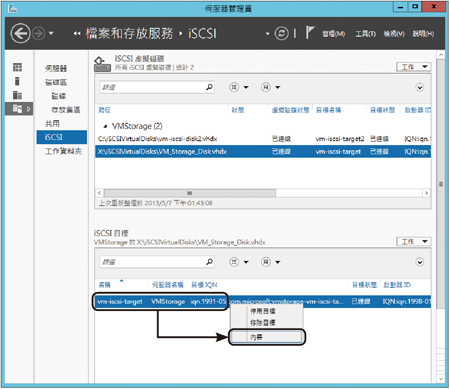This screenshot has height=389, width=450.
Task: Expand the targets filter criteria chevron
Action: click(x=420, y=262)
